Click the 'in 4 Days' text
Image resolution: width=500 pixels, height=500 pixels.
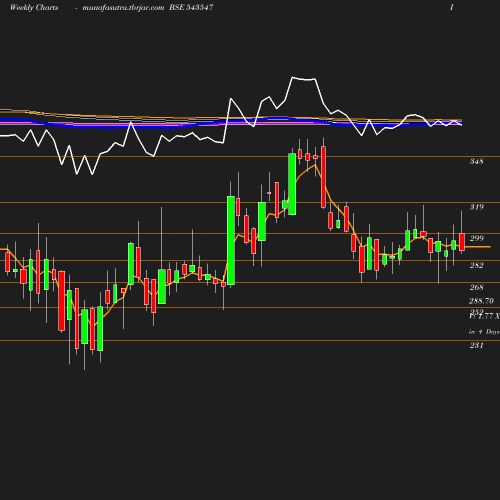[484, 332]
